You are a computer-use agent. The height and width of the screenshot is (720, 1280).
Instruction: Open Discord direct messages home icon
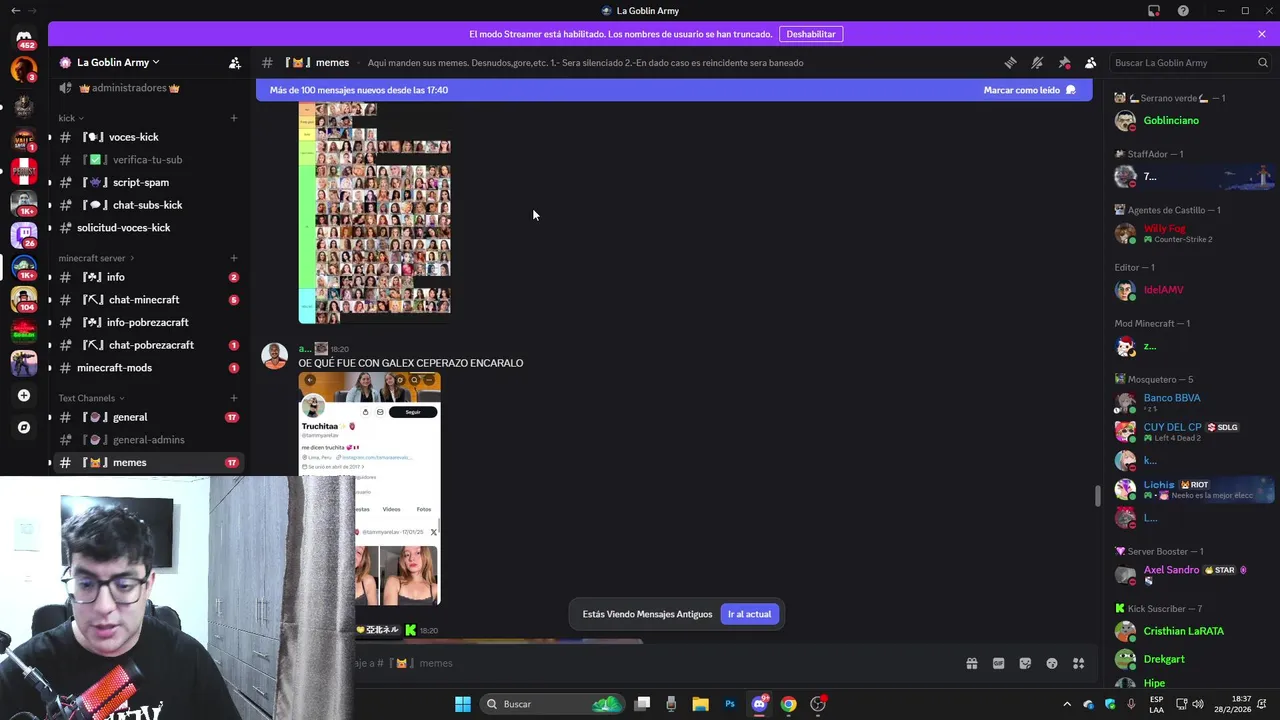[x=24, y=37]
